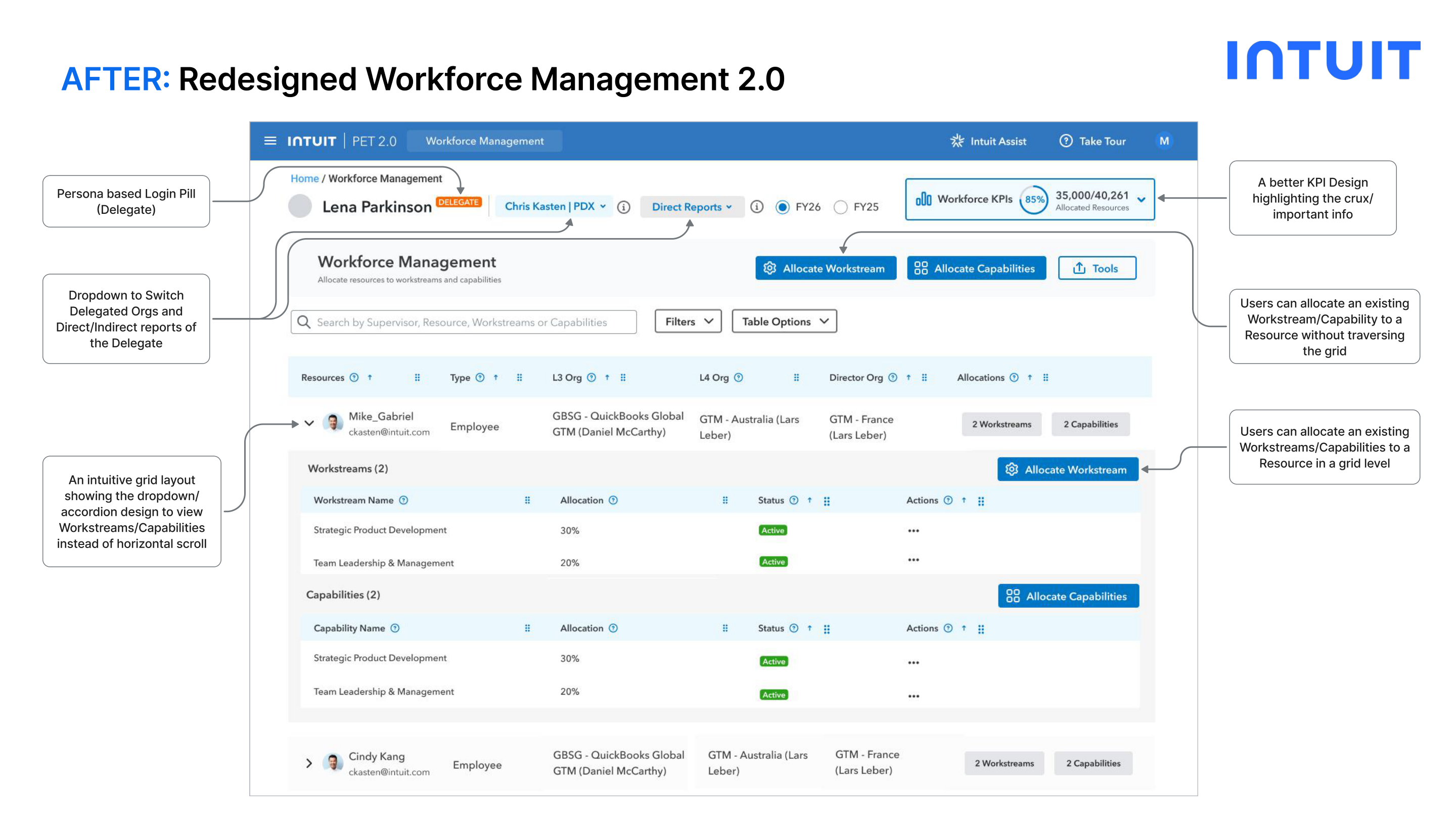Image resolution: width=1456 pixels, height=819 pixels.
Task: Click Allocate Workstream in Workstreams section
Action: 1068,469
